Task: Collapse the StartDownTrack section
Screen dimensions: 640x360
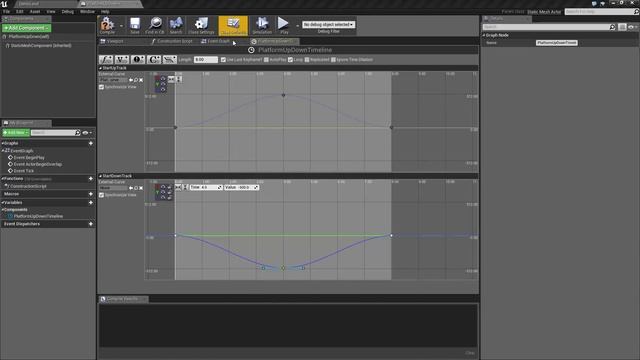Action: pyautogui.click(x=100, y=176)
